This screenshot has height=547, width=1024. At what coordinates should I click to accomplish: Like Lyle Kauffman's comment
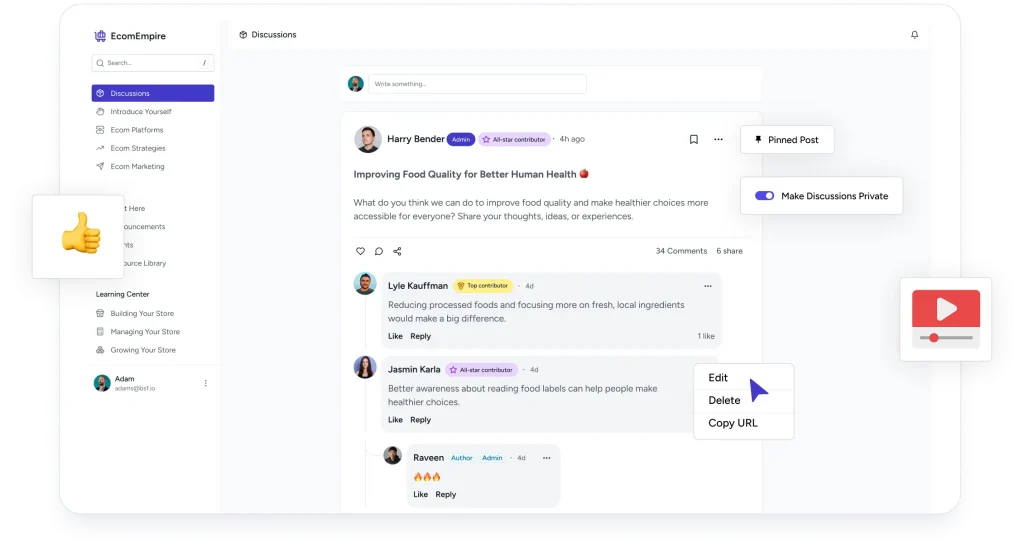(395, 336)
